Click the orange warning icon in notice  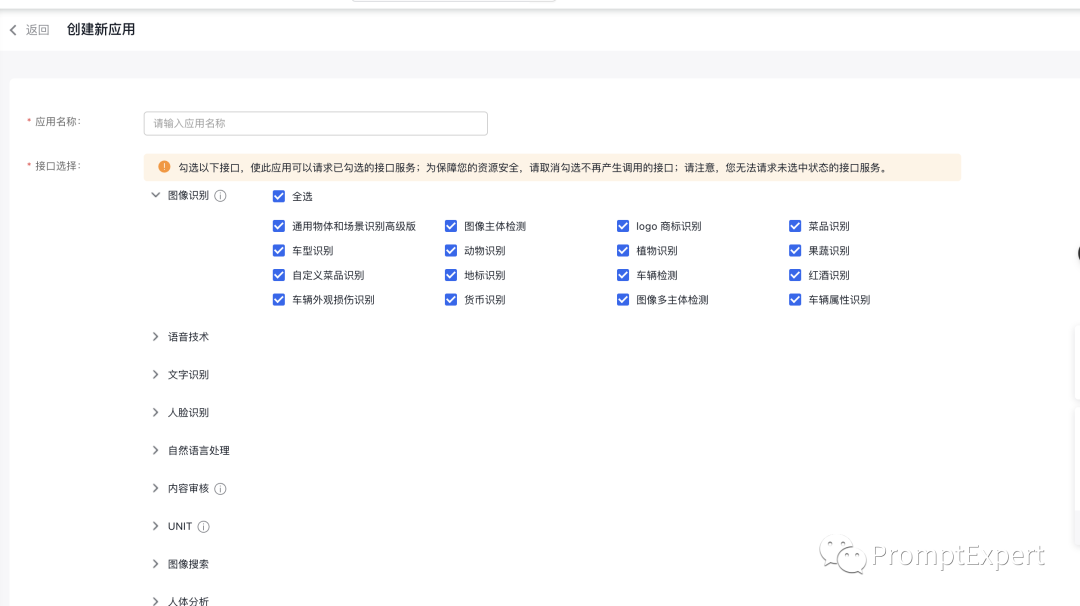point(164,167)
